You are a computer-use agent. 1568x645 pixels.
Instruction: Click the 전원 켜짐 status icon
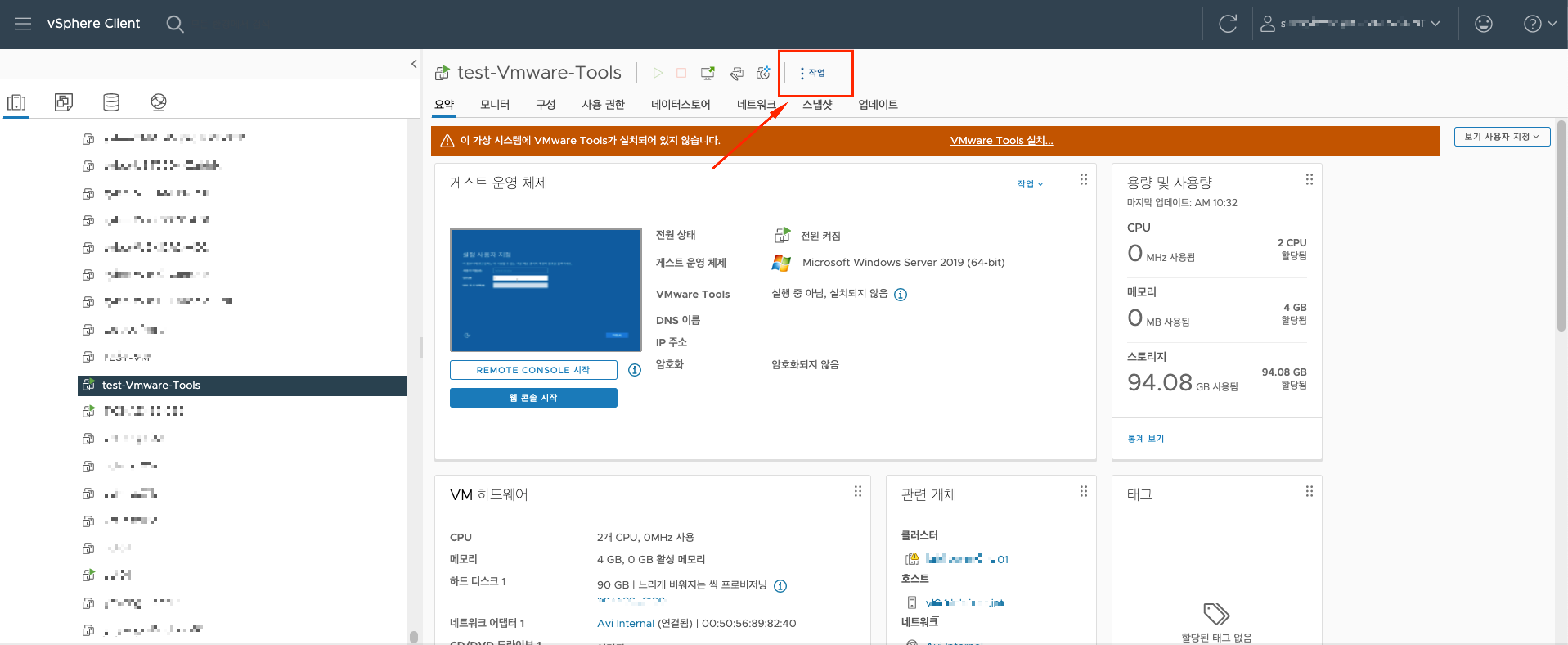click(782, 236)
